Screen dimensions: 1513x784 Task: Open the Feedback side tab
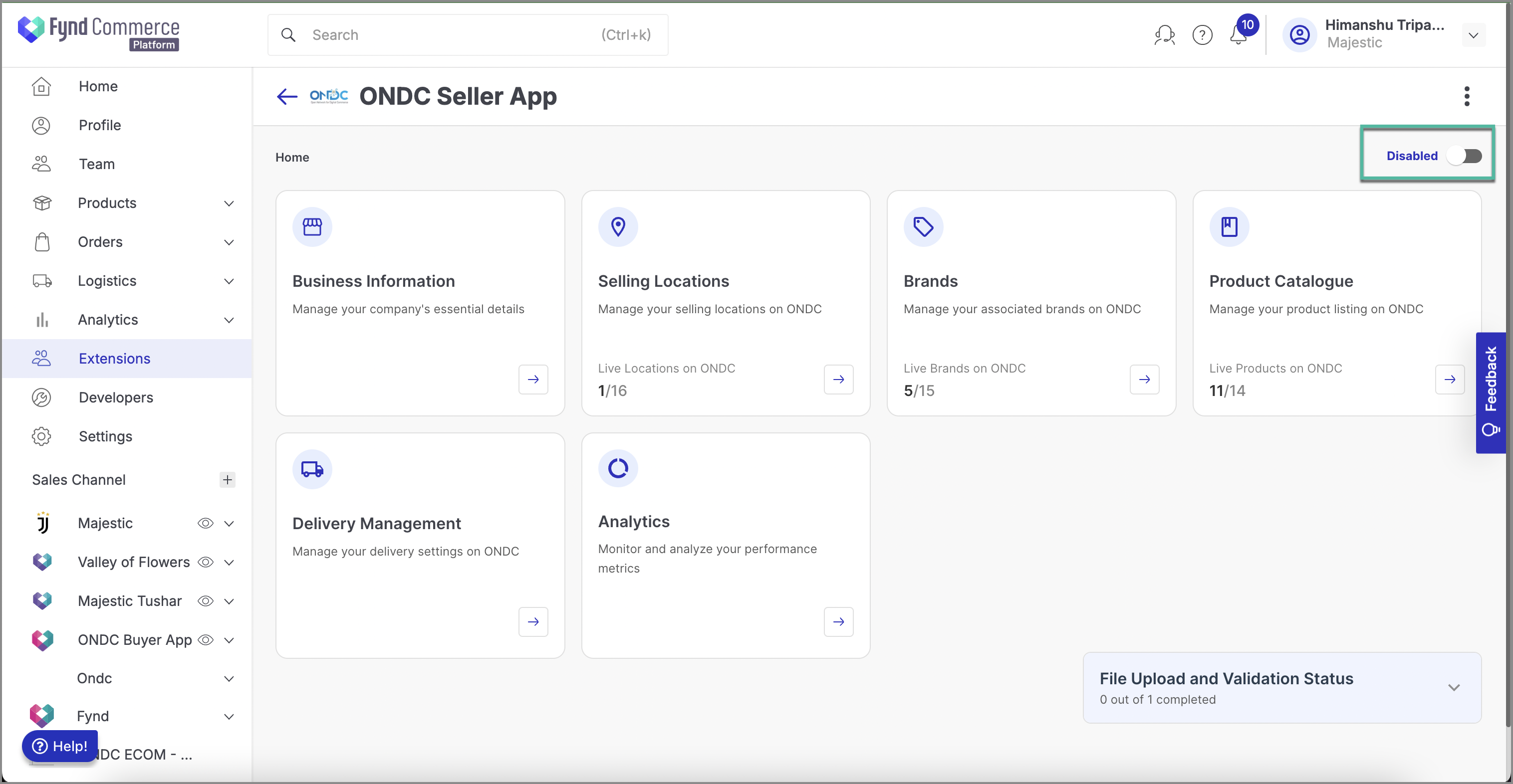coord(1491,392)
